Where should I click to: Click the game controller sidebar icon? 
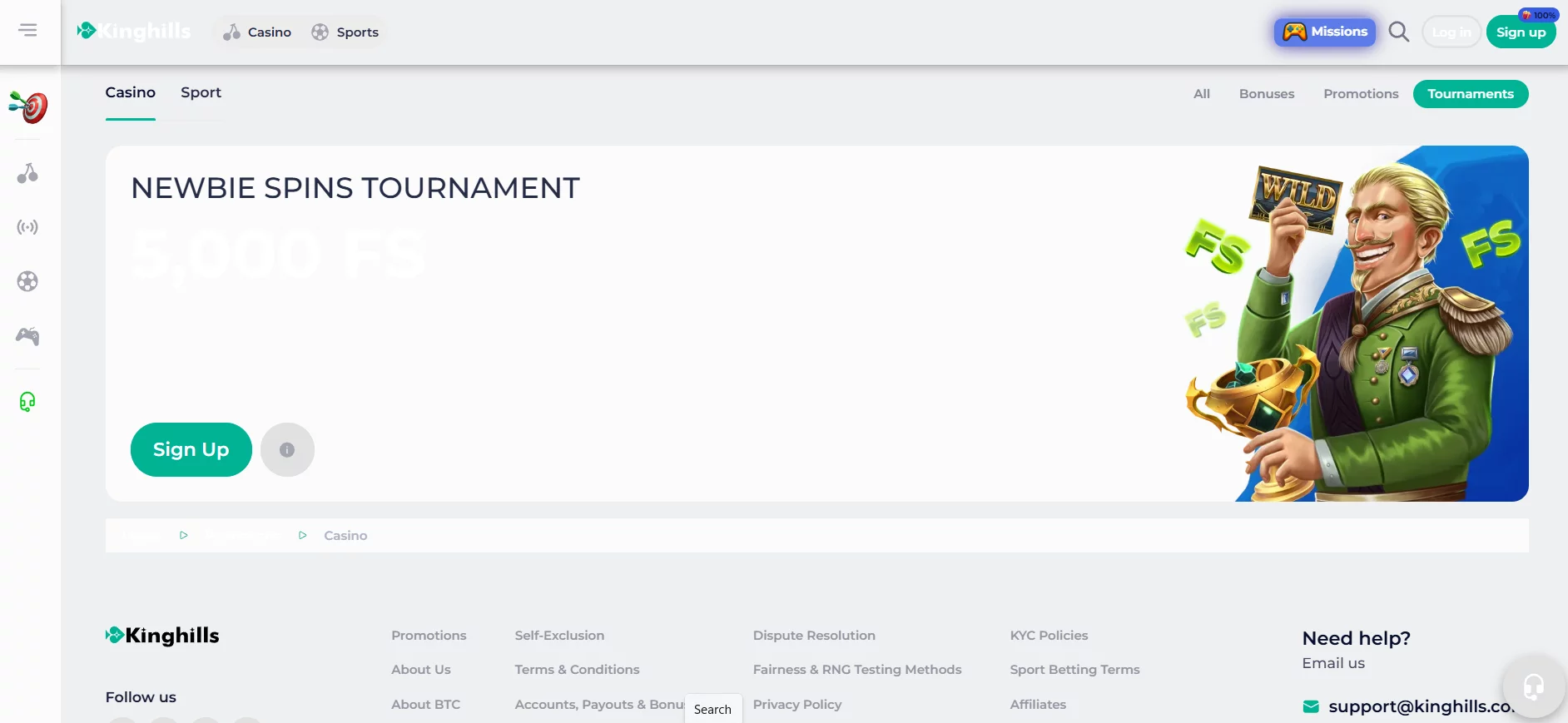[27, 336]
